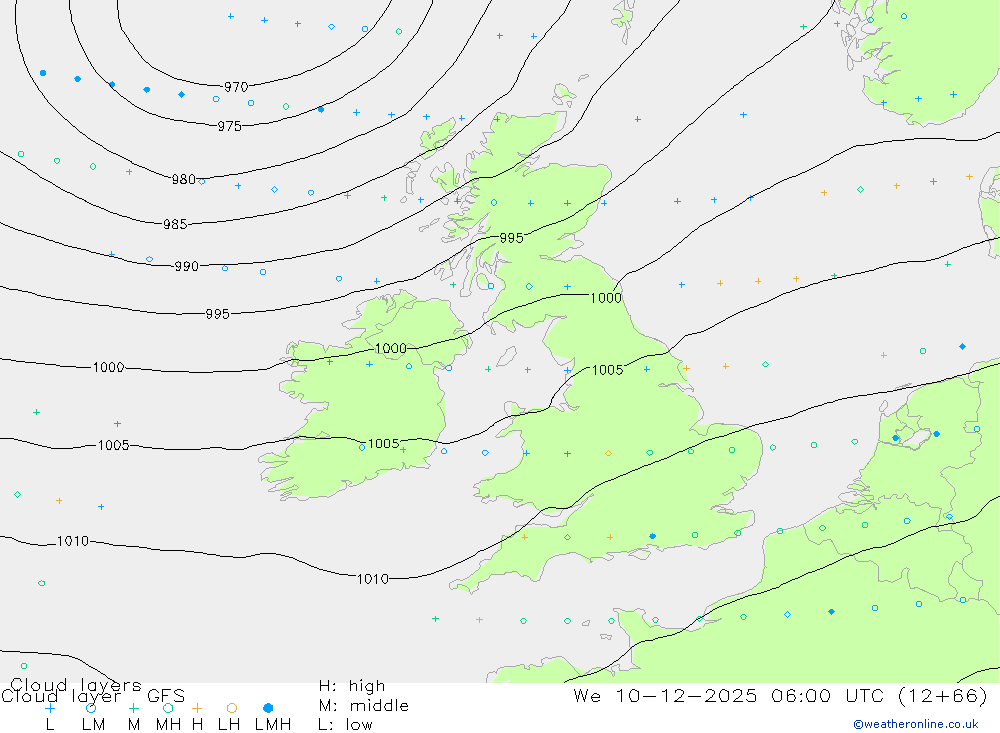Click the 1005 isobar label over southern Ireland
Screen dimensions: 1000x733
(x=384, y=443)
